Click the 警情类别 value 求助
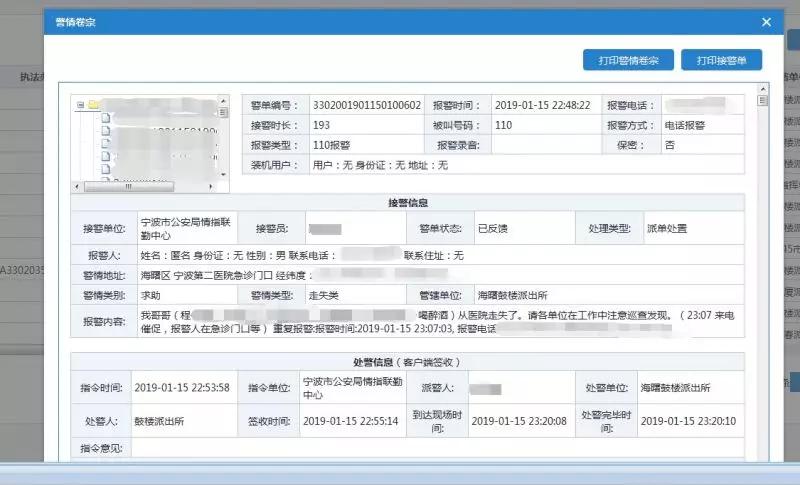800x485 pixels. 151,295
